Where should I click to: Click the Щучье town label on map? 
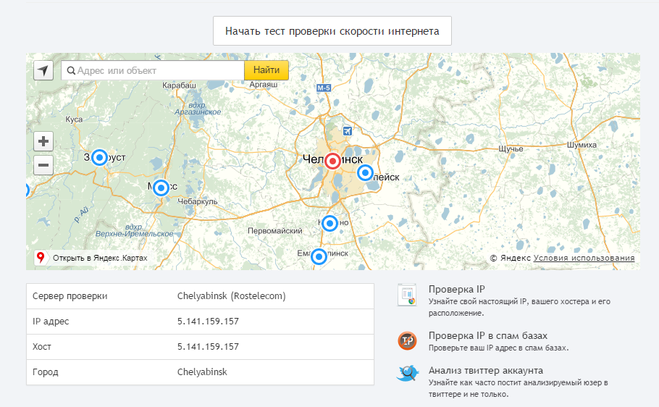click(x=511, y=149)
